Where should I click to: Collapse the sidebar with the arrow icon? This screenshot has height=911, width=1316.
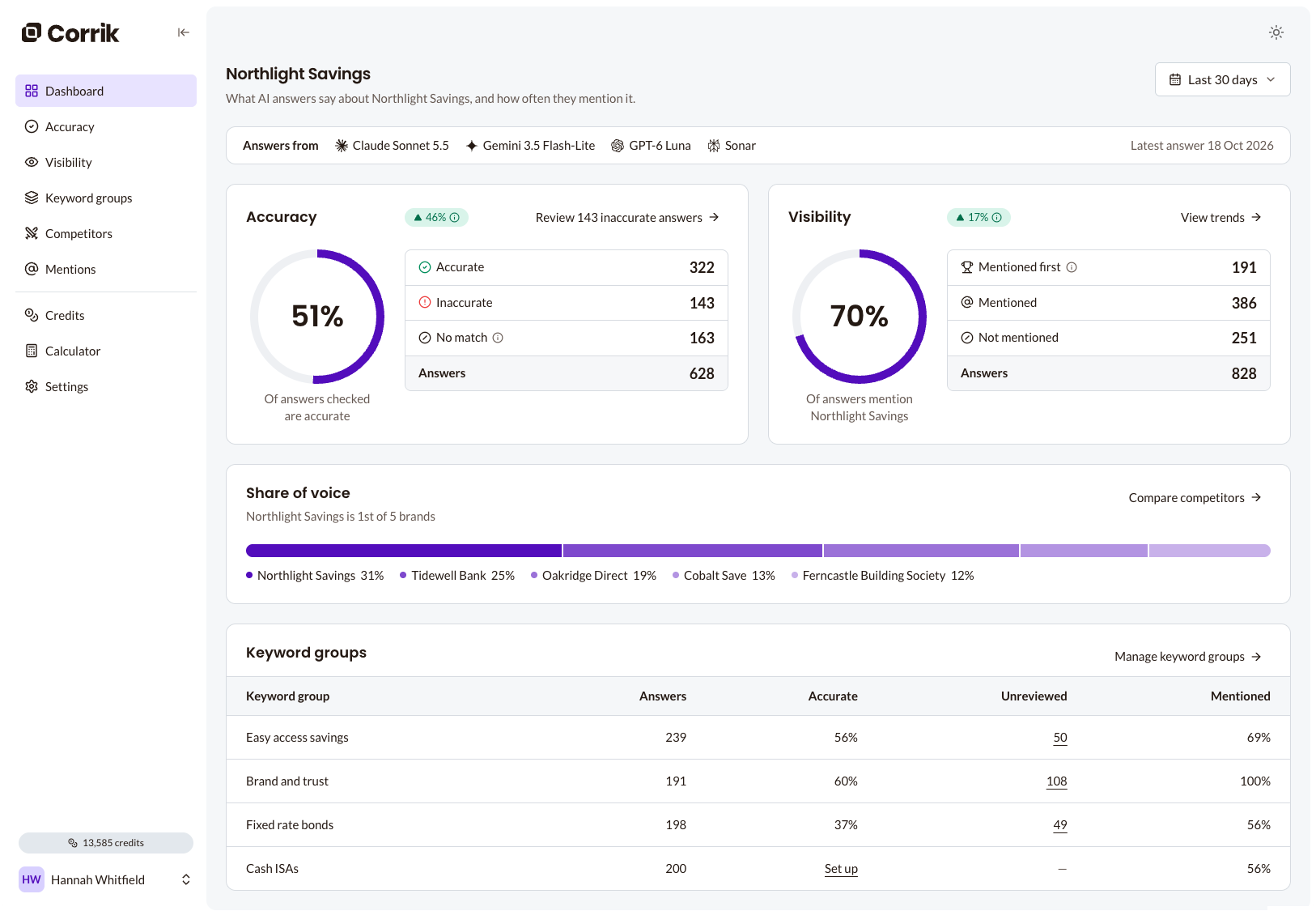click(x=184, y=32)
